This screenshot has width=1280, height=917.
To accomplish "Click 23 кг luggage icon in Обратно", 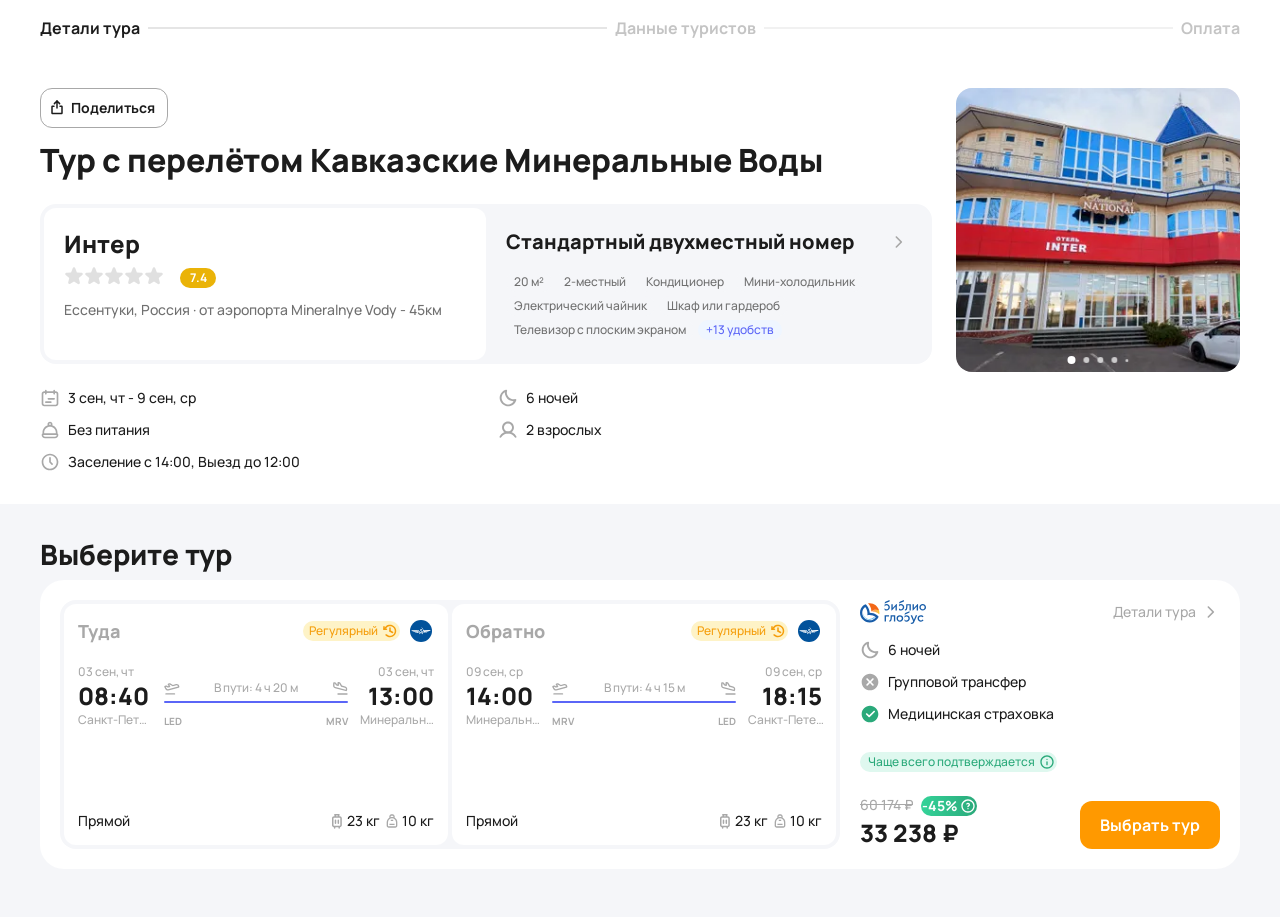I will point(725,821).
